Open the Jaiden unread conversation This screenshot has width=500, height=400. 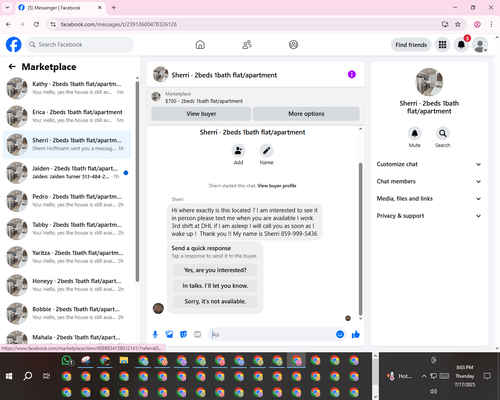(x=67, y=173)
